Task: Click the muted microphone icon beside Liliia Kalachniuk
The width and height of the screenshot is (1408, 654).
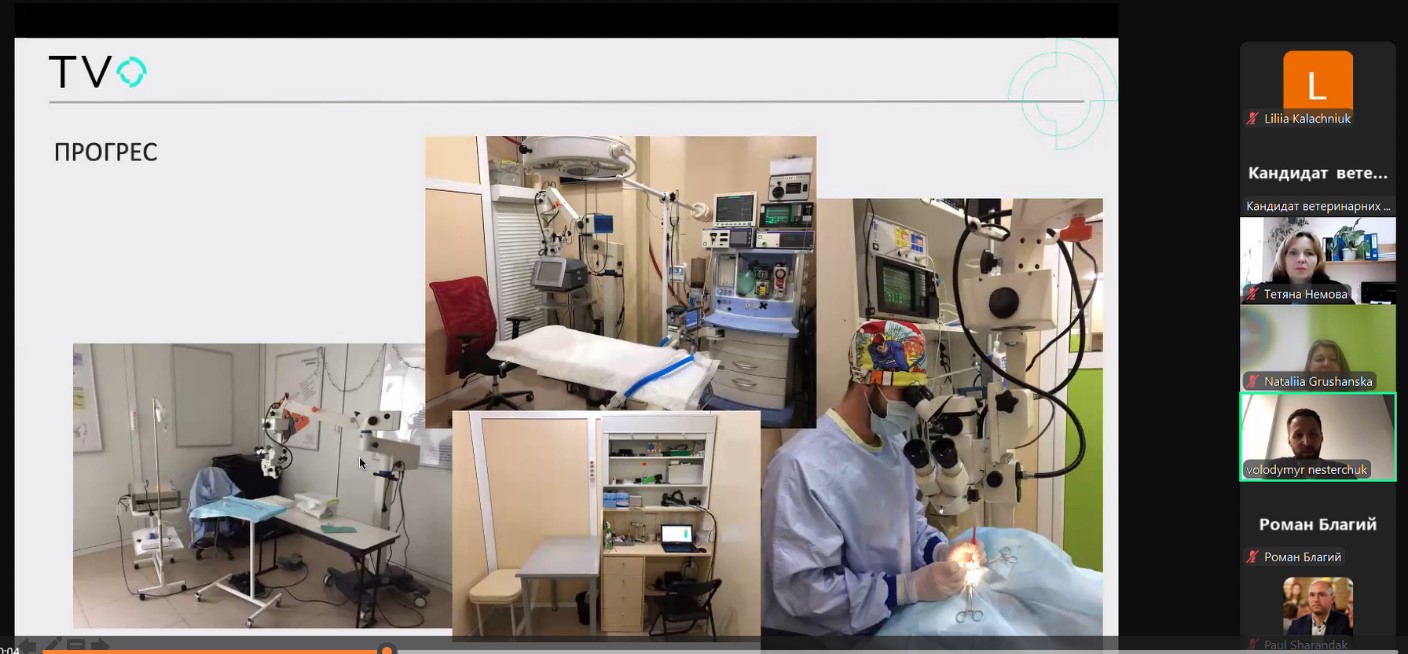Action: [1252, 119]
